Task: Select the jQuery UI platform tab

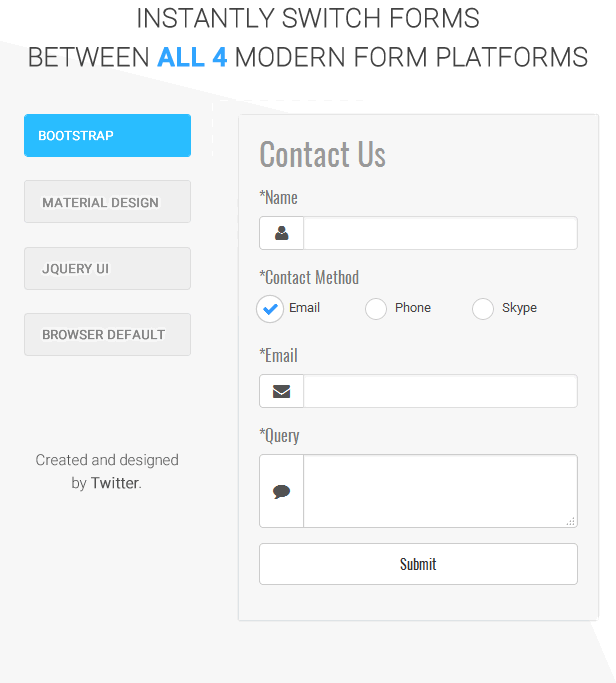Action: (x=107, y=269)
